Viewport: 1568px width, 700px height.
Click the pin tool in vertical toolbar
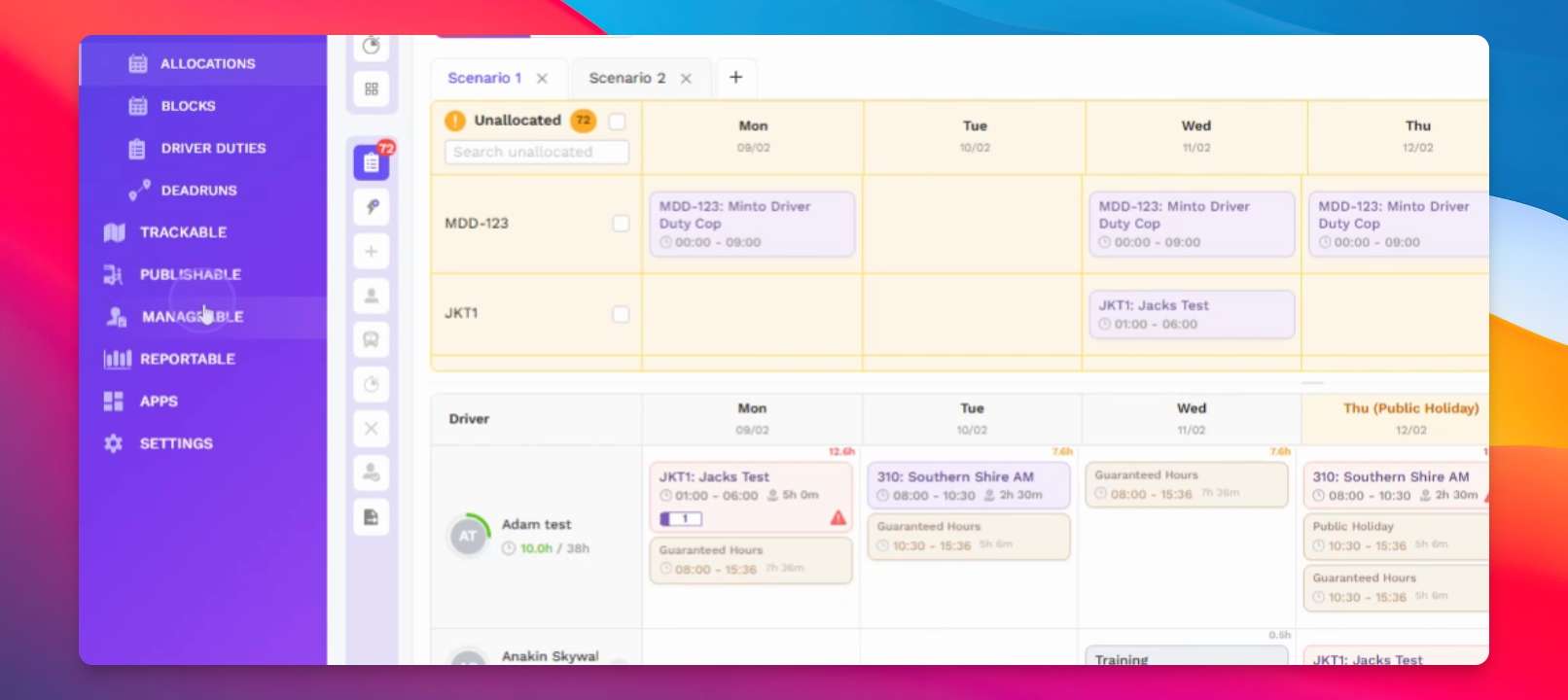click(x=372, y=207)
